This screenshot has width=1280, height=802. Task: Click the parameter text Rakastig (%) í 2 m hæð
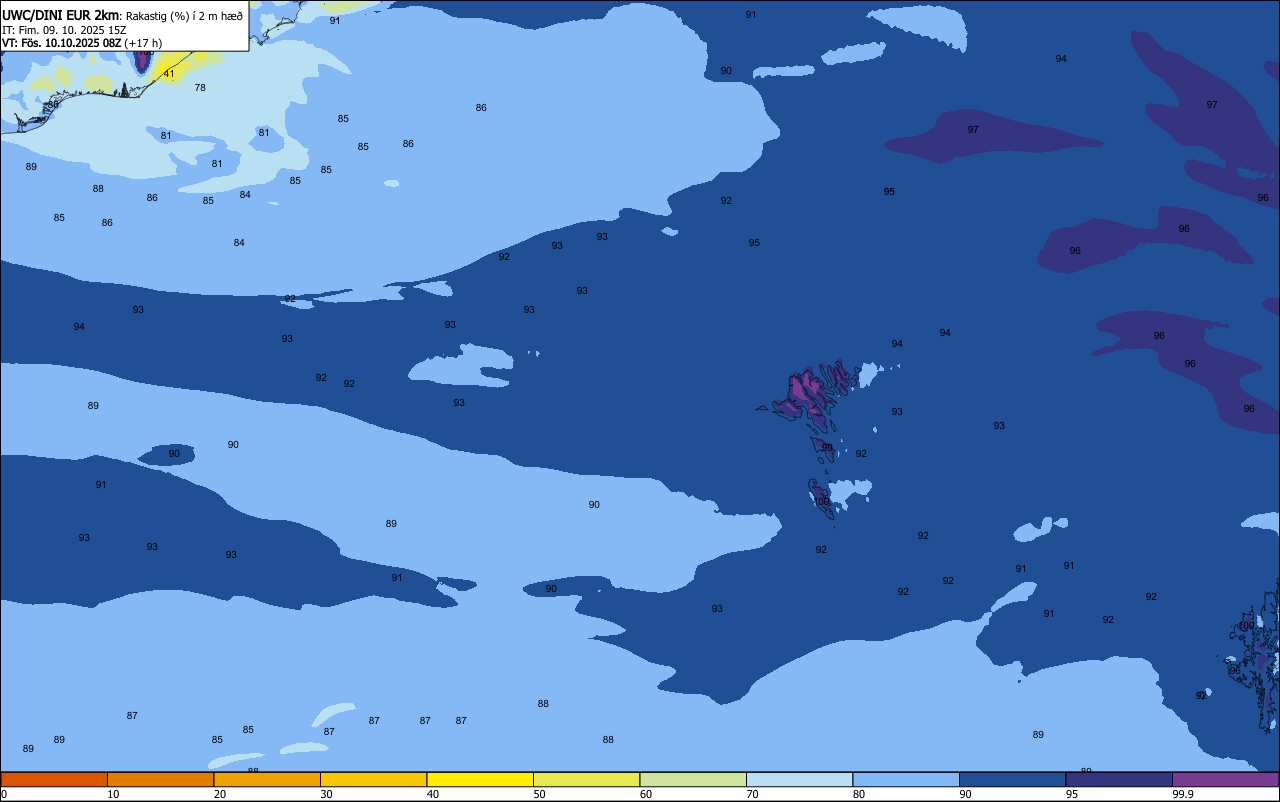point(184,15)
